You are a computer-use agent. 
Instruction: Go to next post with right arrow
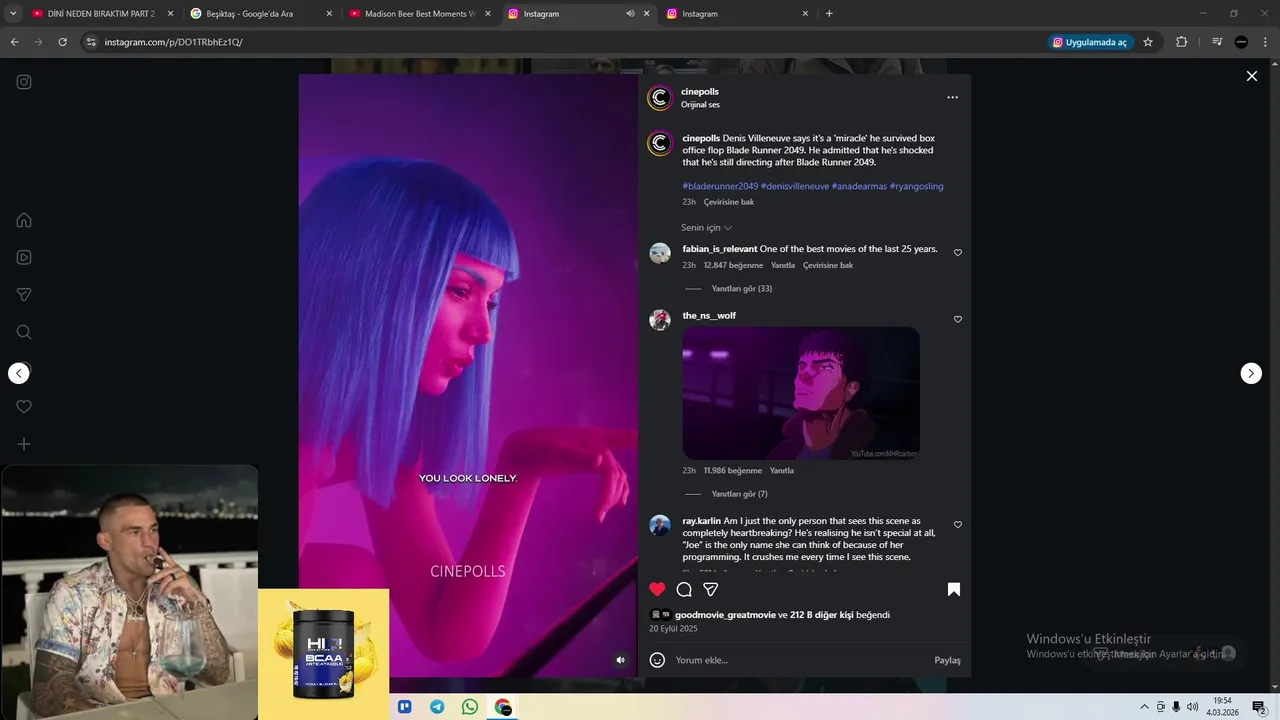point(1251,373)
